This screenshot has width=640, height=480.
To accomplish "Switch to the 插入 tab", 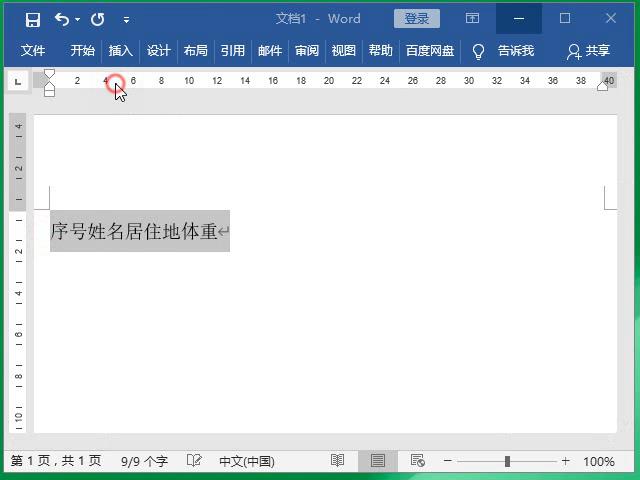I will point(120,51).
